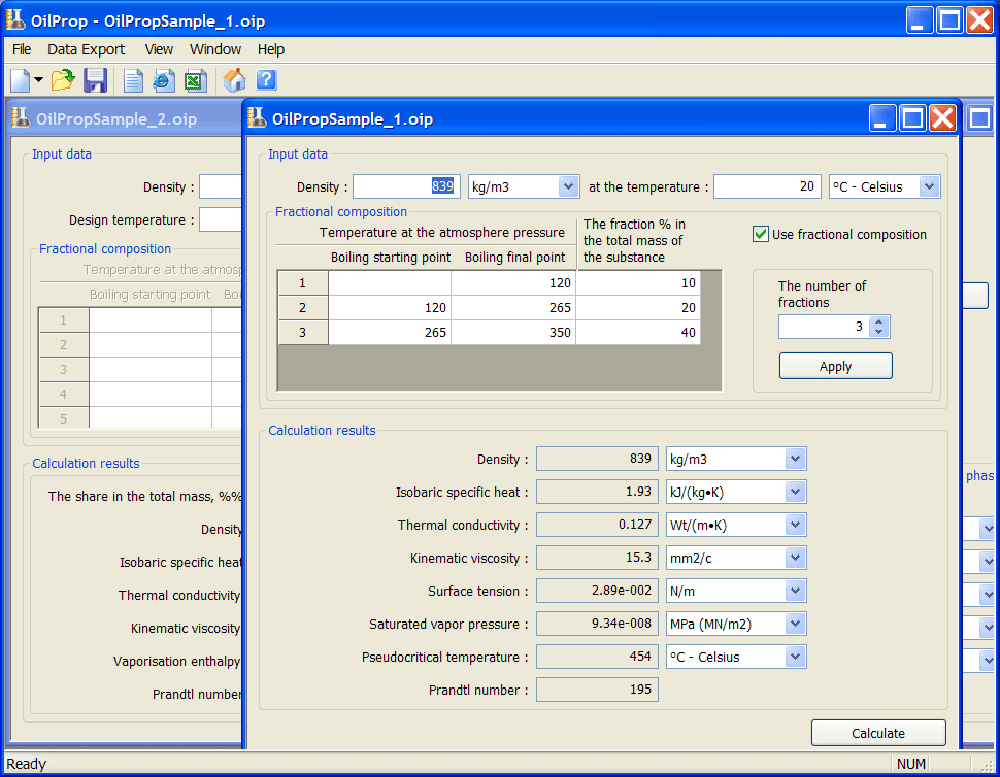Uncheck Use fractional composition checkbox
This screenshot has width=1000, height=777.
761,235
